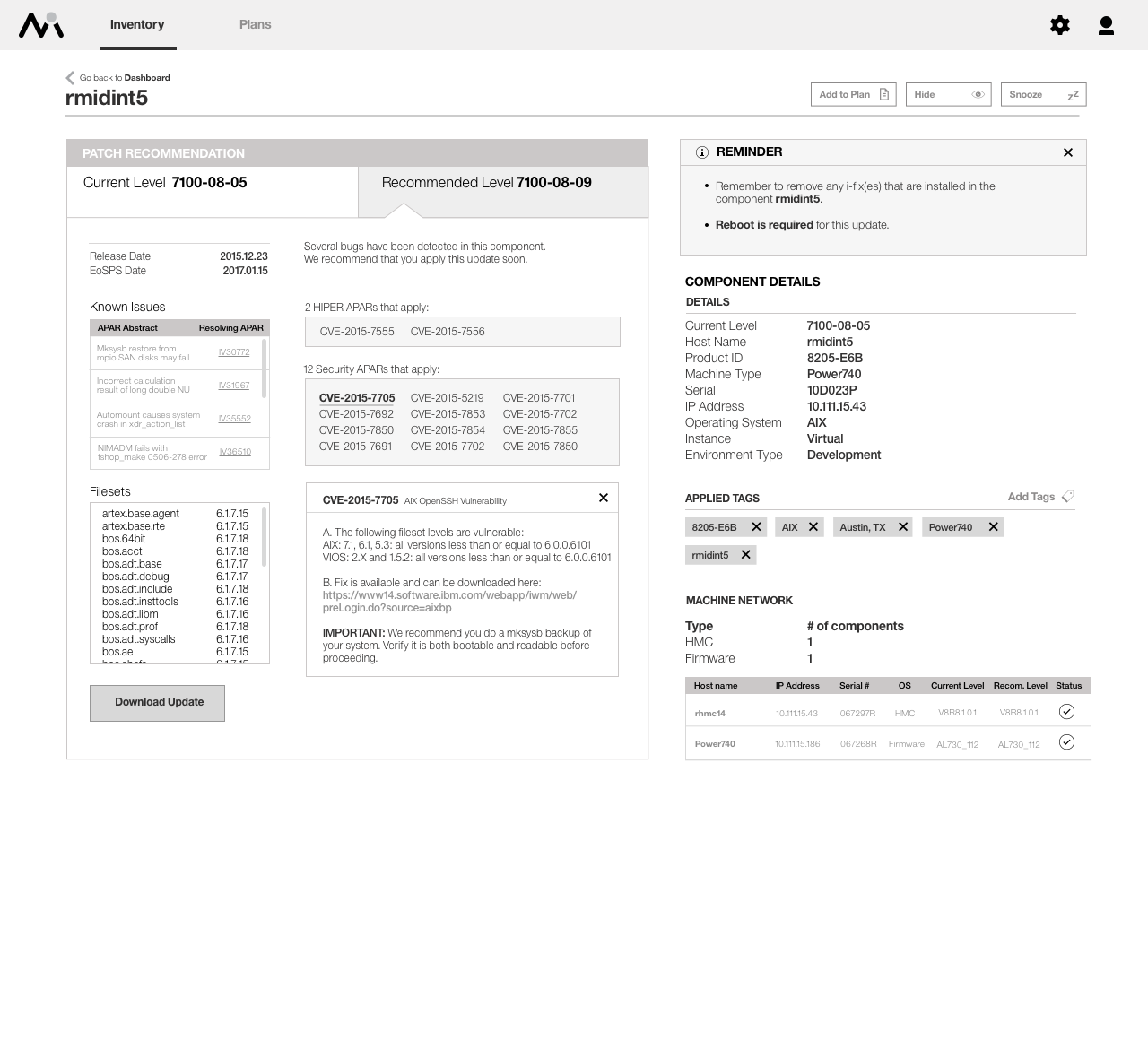This screenshot has width=1148, height=1058.
Task: Close the REMINDER panel
Action: (1068, 152)
